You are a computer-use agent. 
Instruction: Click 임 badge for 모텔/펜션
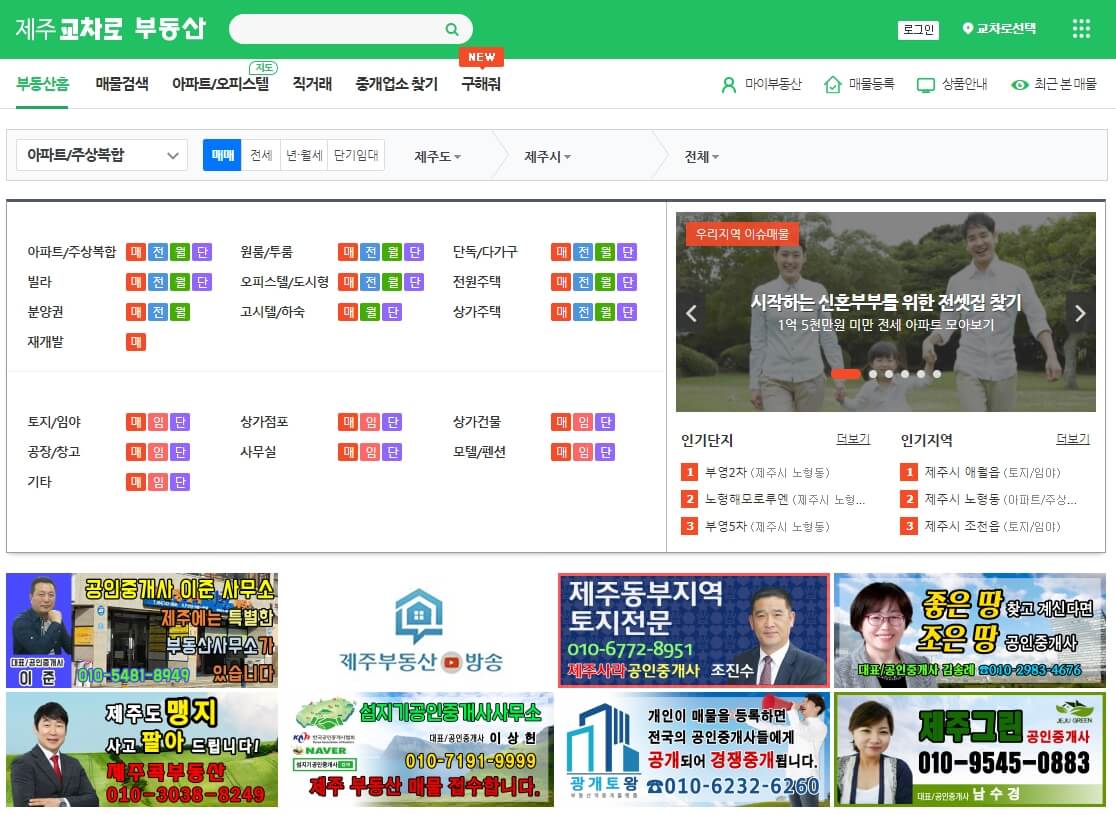click(583, 452)
